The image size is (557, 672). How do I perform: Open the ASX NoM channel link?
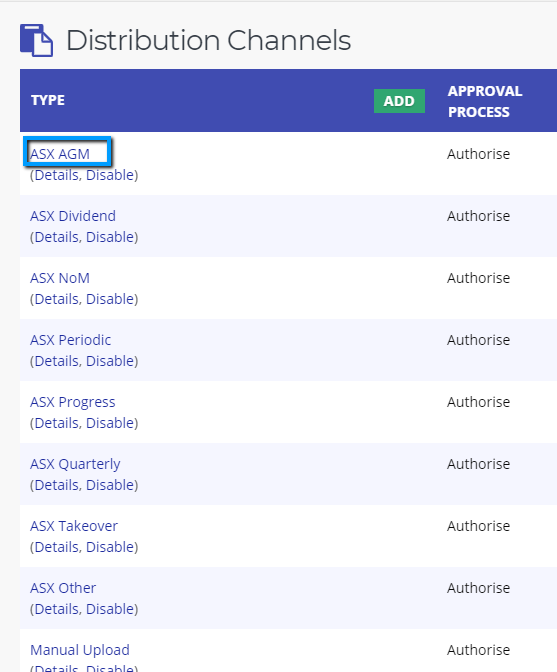[60, 278]
